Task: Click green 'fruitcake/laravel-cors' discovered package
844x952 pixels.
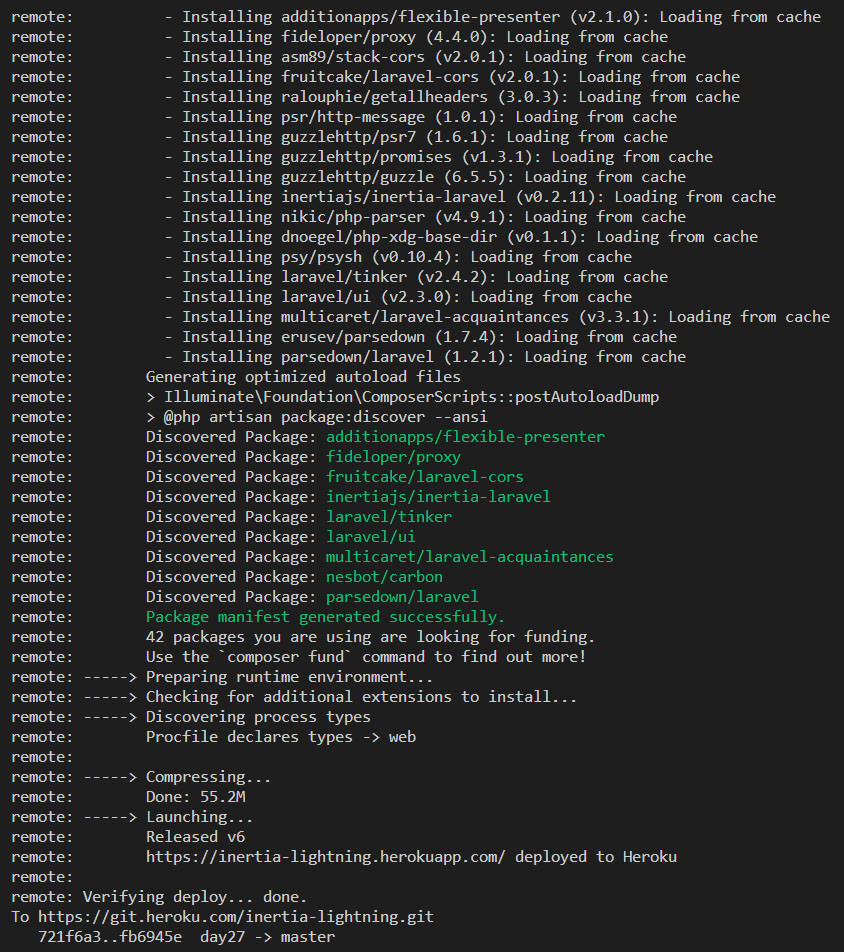Action: (425, 477)
